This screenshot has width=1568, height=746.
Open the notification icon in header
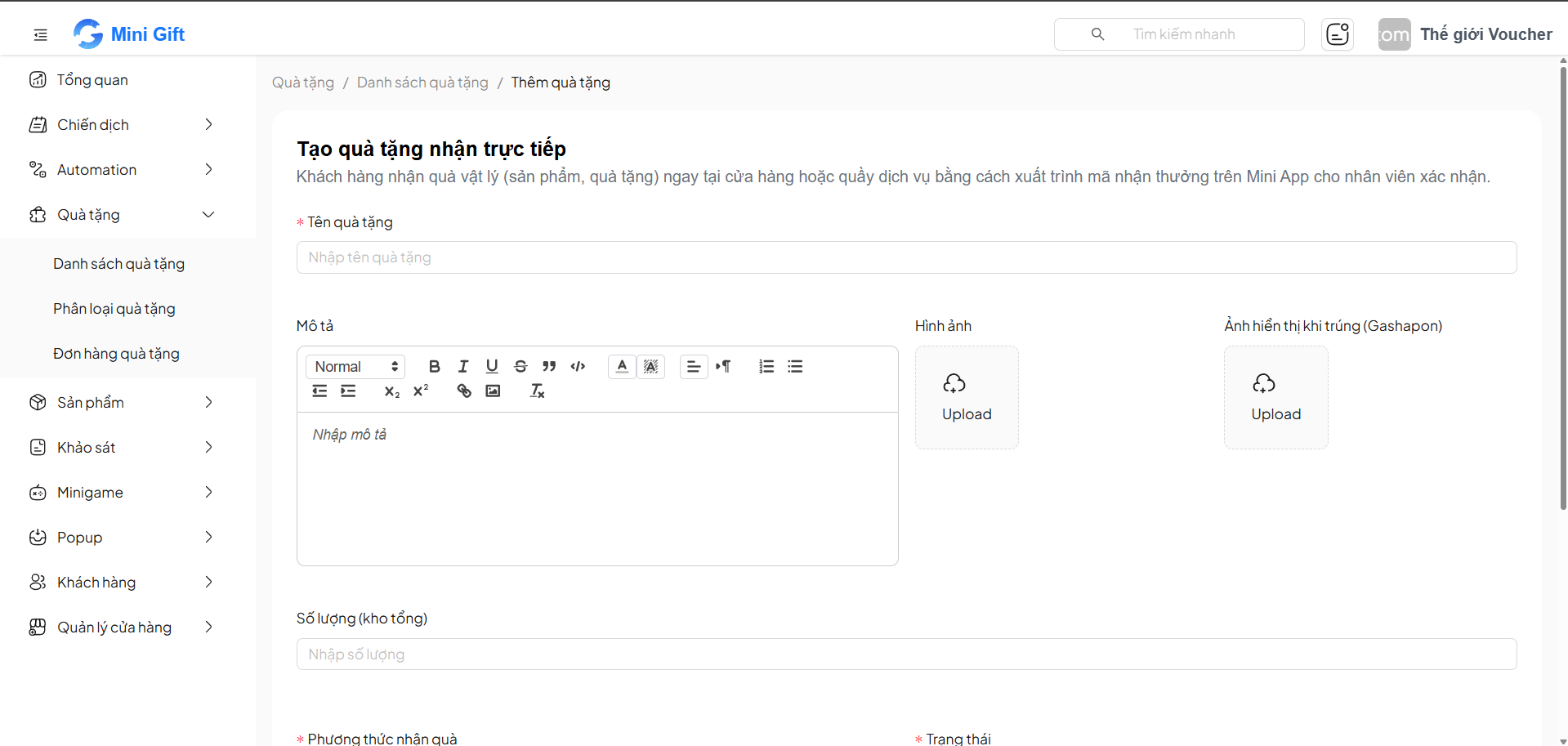click(x=1338, y=34)
